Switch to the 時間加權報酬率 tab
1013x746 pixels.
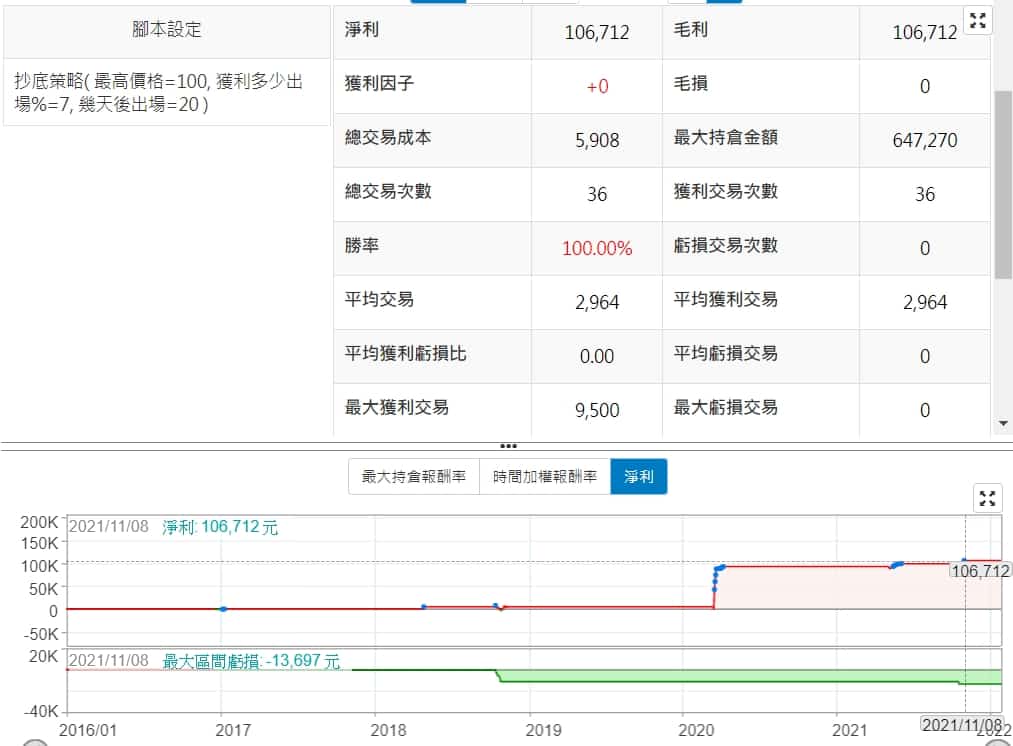(x=545, y=477)
